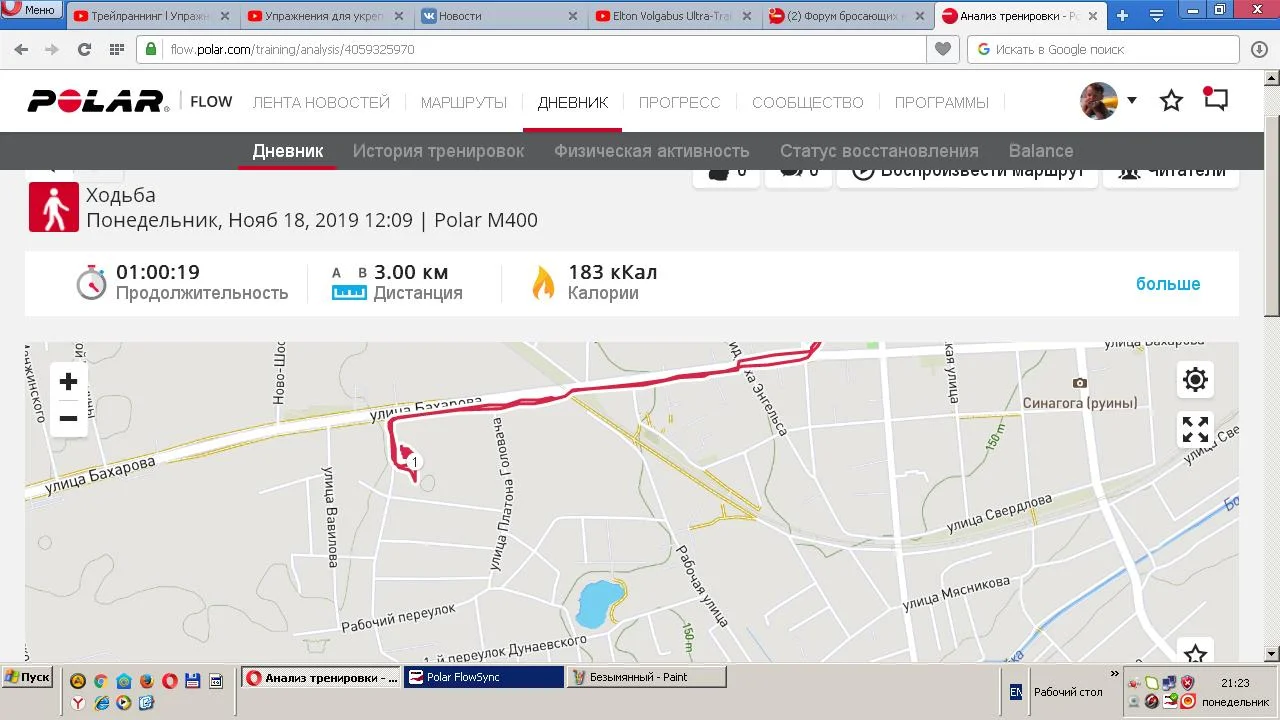Open the Пуск start menu
The image size is (1280, 720).
tap(27, 677)
